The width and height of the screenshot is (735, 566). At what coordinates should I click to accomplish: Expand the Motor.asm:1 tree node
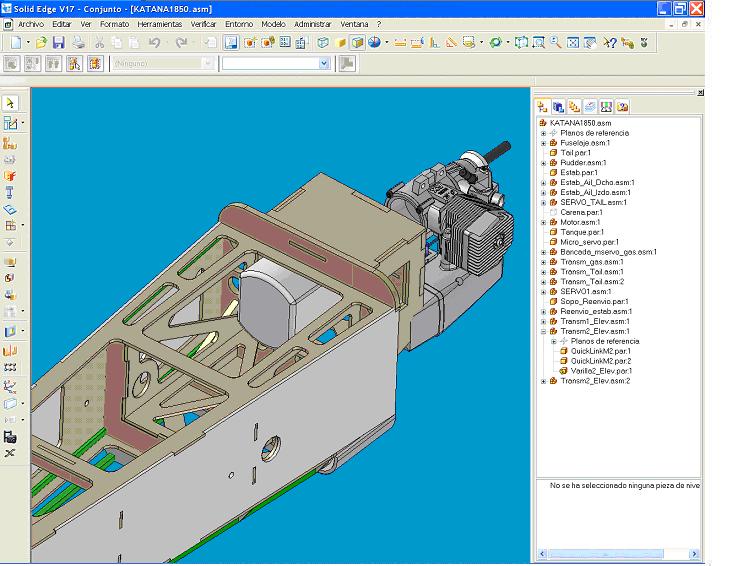coord(544,222)
